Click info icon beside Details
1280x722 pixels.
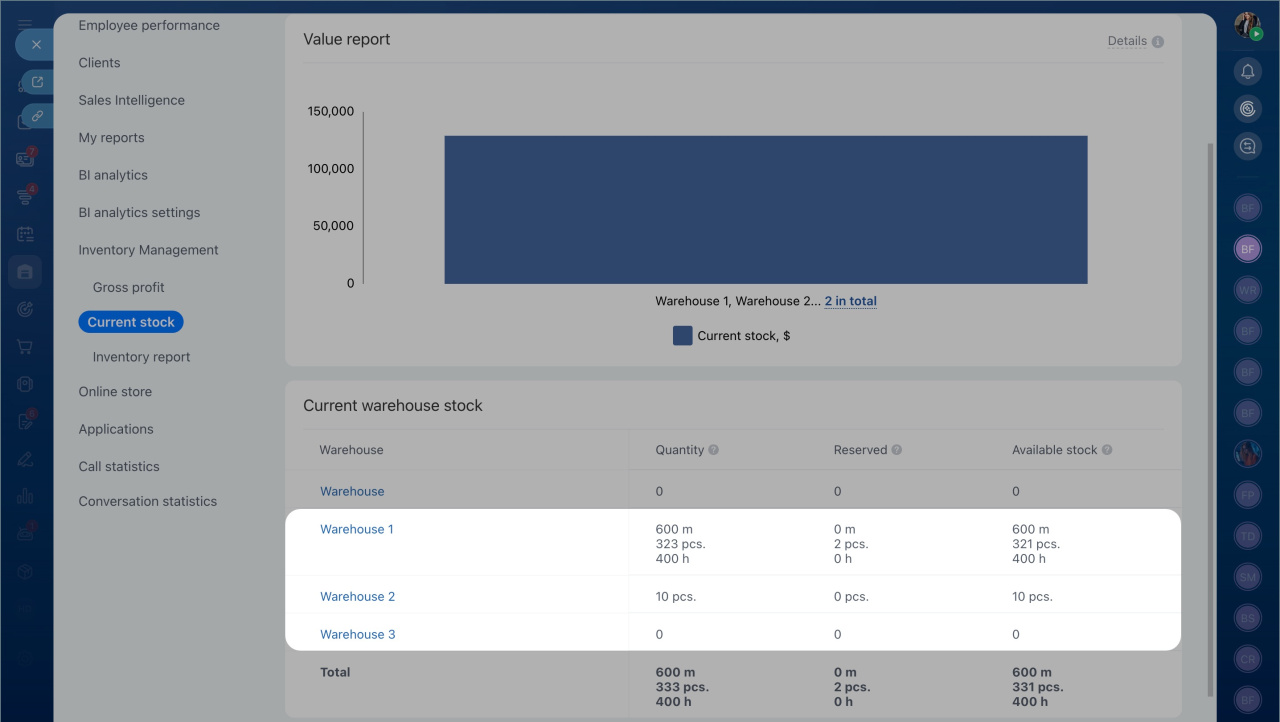[x=1158, y=42]
